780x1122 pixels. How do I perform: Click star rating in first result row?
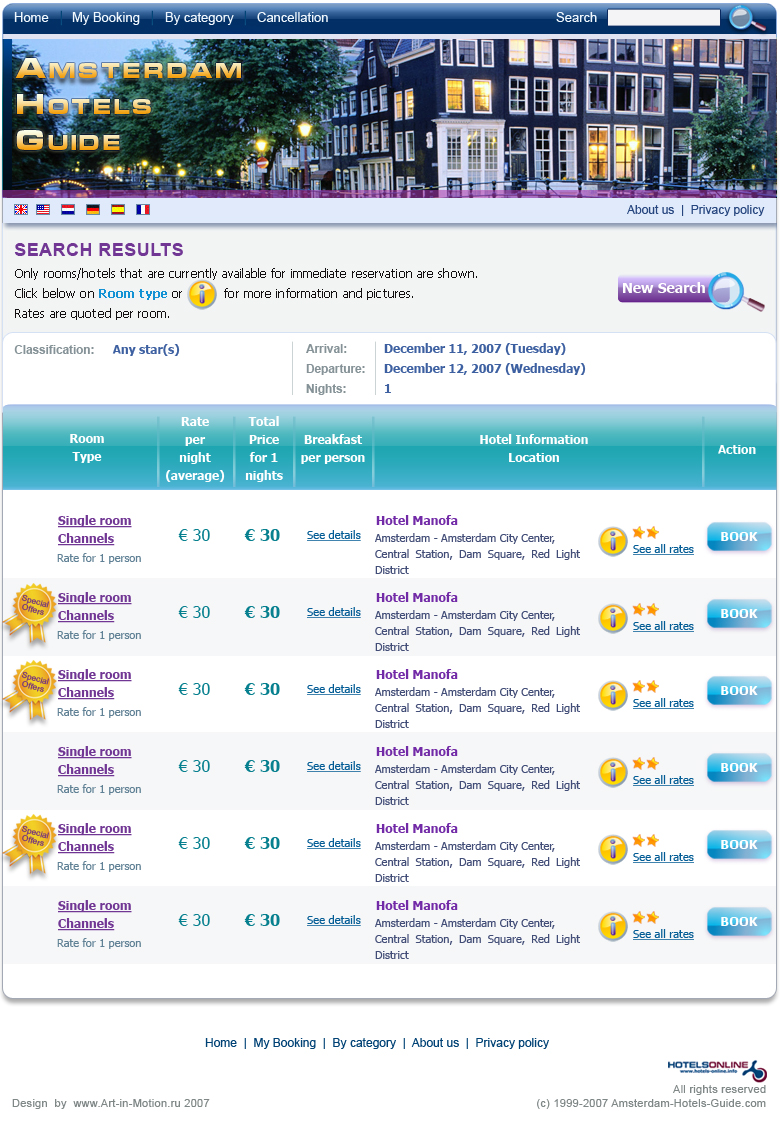point(645,532)
